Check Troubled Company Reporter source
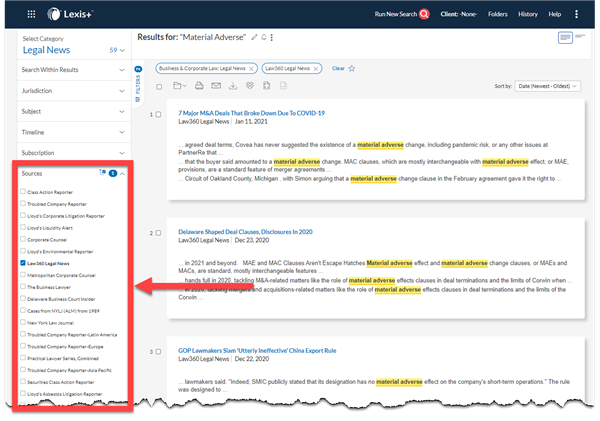The width and height of the screenshot is (600, 421). (23, 203)
